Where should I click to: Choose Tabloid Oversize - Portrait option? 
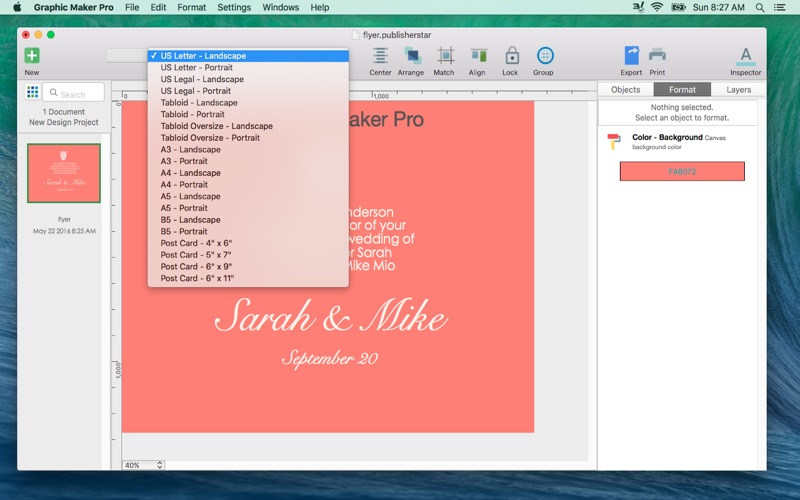pyautogui.click(x=248, y=138)
